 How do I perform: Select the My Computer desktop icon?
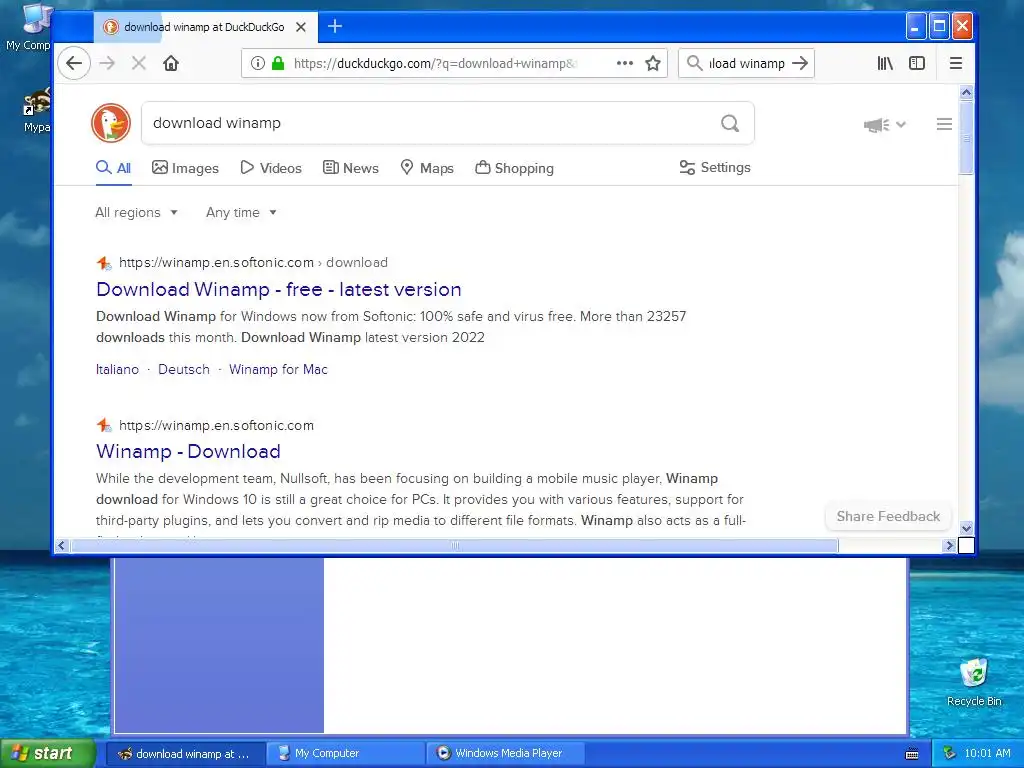30,27
